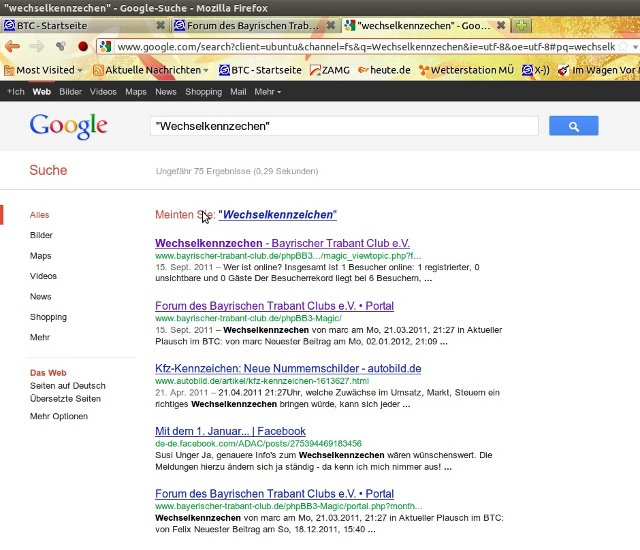
Task: Open Mail in the Google top bar
Action: point(238,92)
